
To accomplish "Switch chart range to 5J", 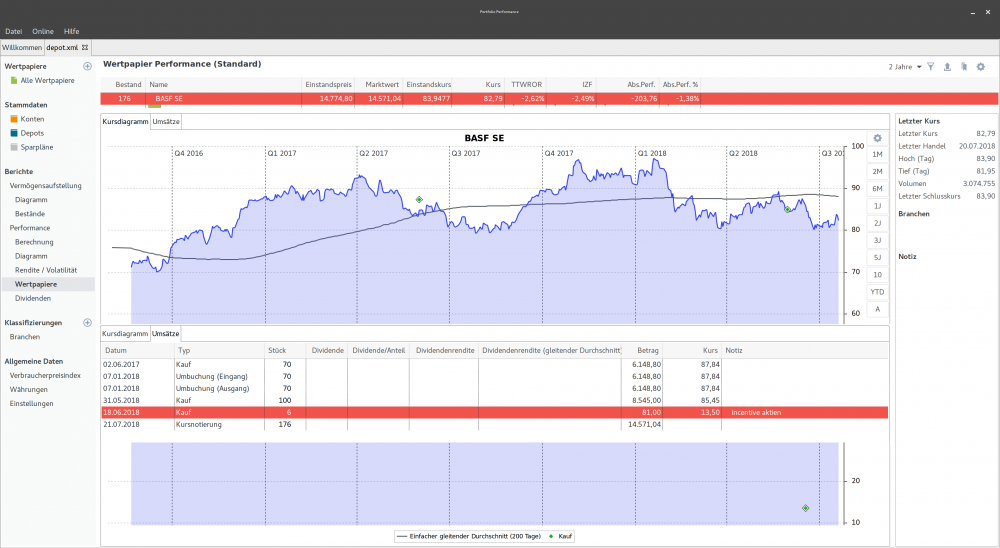I will 877,257.
